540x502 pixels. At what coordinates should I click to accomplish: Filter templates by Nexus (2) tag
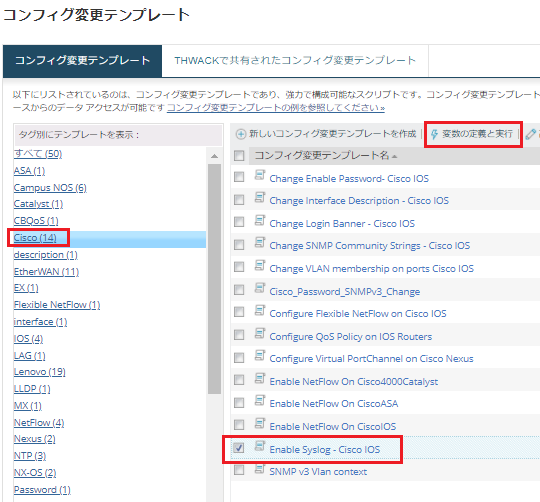click(34, 439)
